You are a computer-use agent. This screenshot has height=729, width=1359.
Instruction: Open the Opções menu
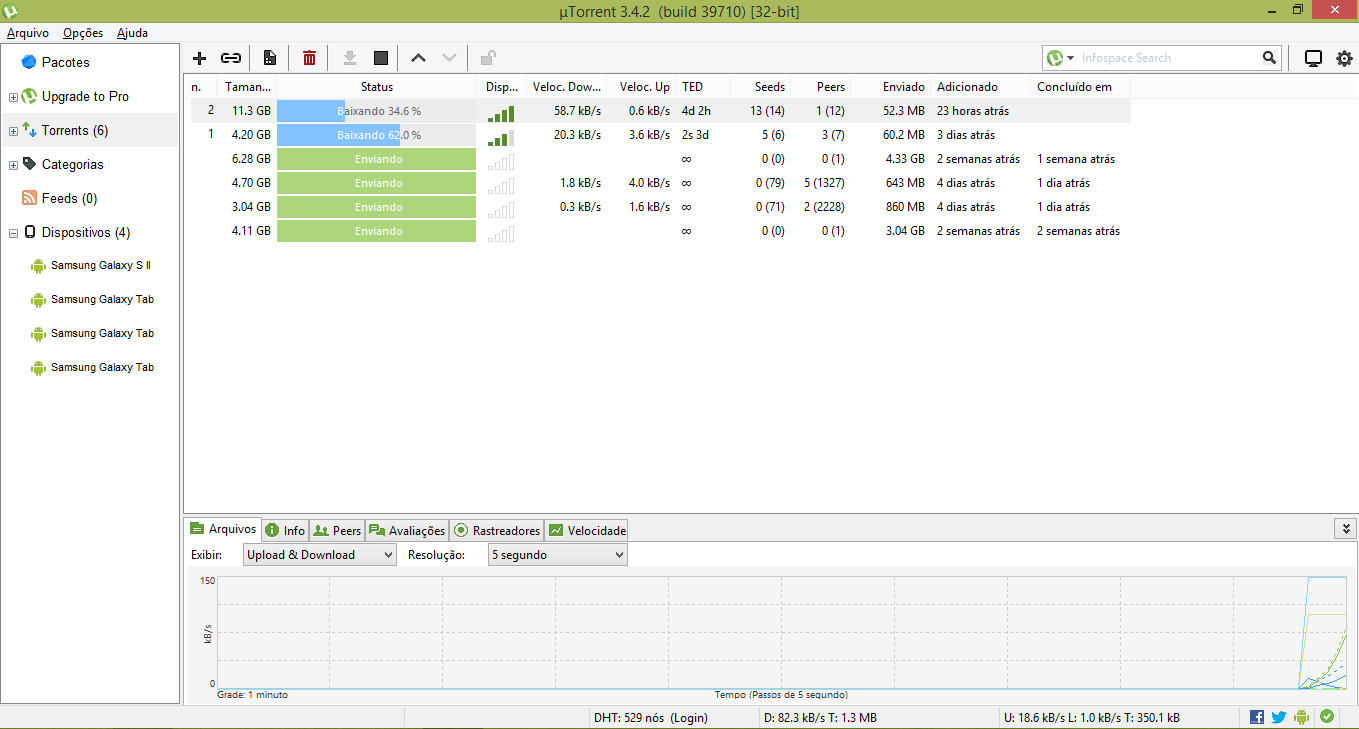(83, 33)
